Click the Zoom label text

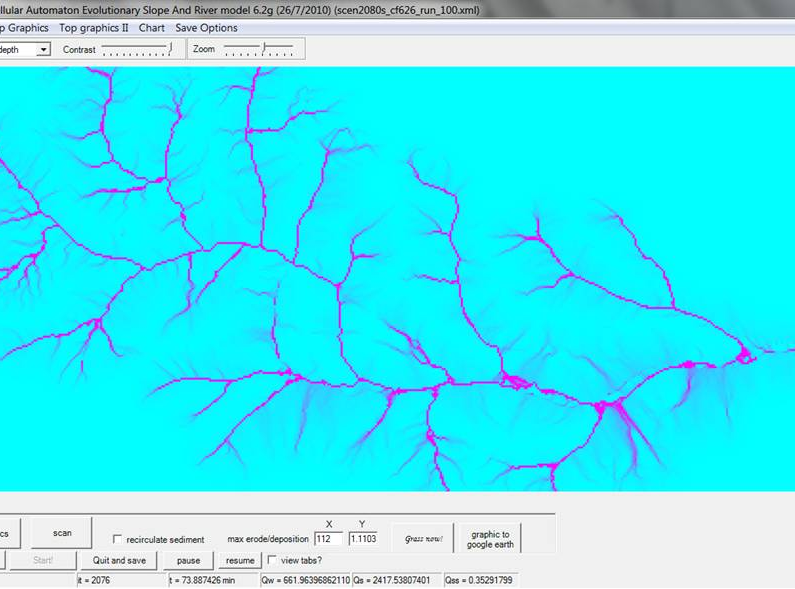point(204,49)
